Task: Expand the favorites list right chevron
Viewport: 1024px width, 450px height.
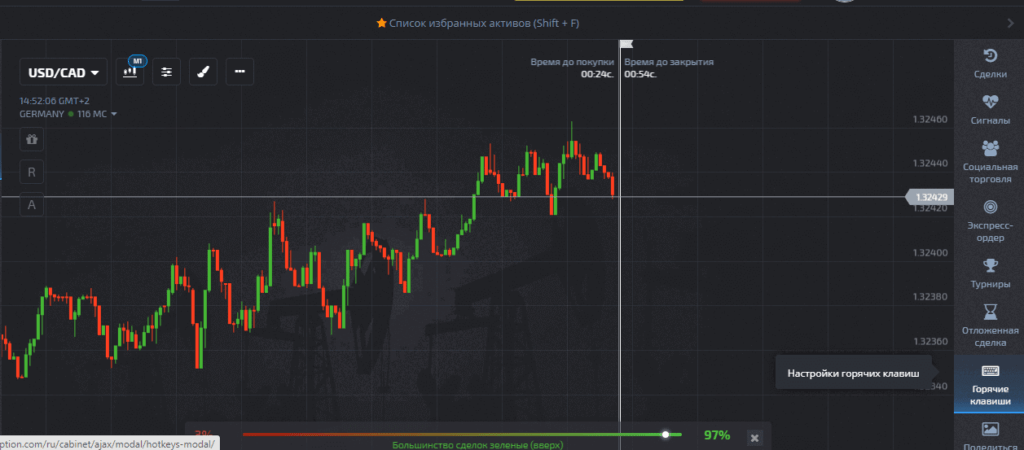Action: (x=1010, y=23)
